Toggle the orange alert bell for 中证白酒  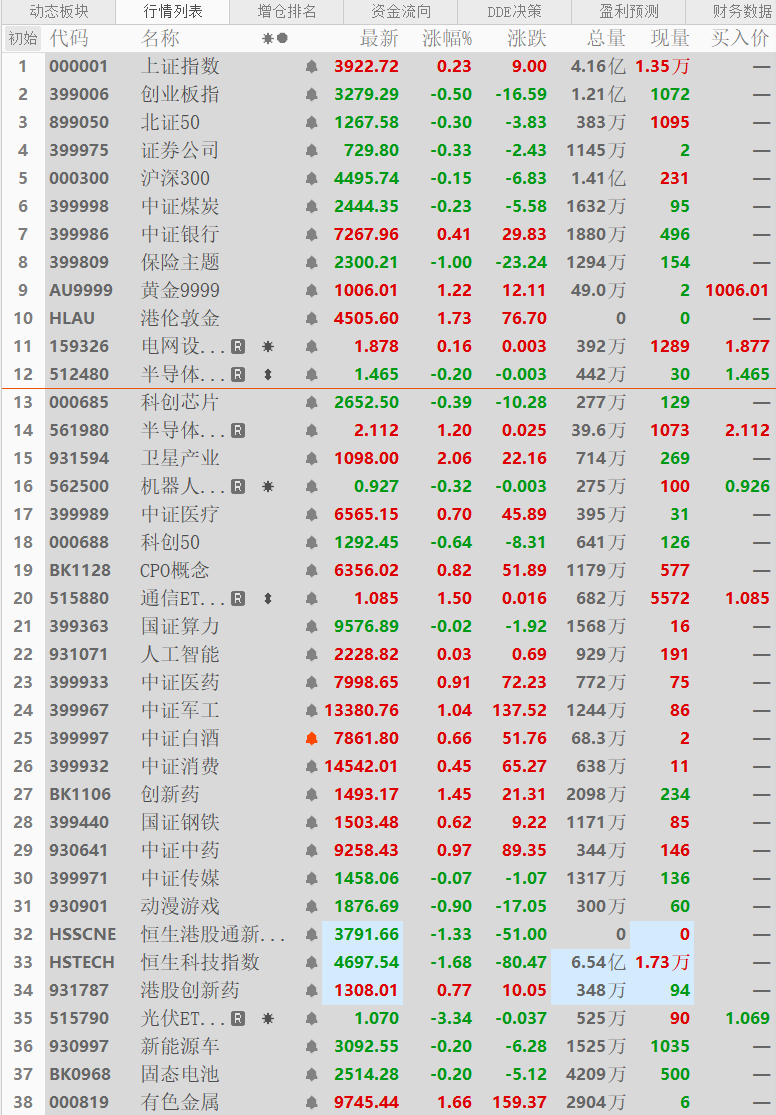pyautogui.click(x=312, y=739)
